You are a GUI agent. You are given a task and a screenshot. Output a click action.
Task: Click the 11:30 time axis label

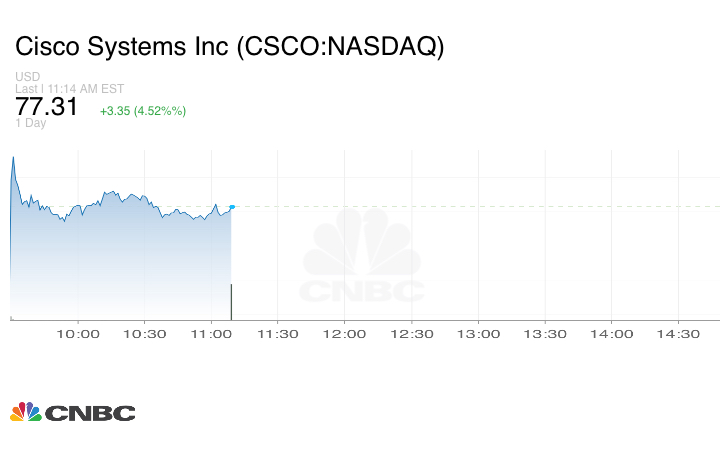(278, 334)
